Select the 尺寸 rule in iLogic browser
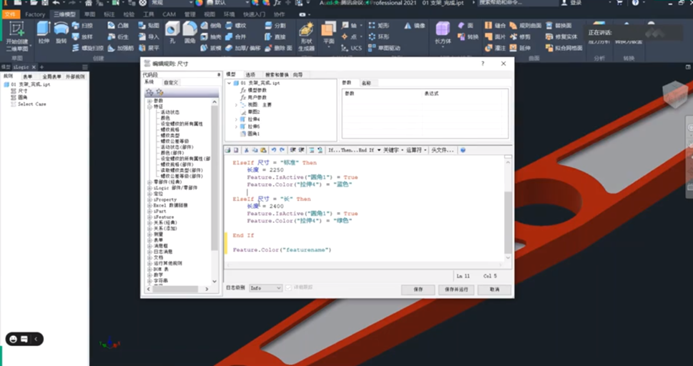The width and height of the screenshot is (693, 366). click(23, 91)
